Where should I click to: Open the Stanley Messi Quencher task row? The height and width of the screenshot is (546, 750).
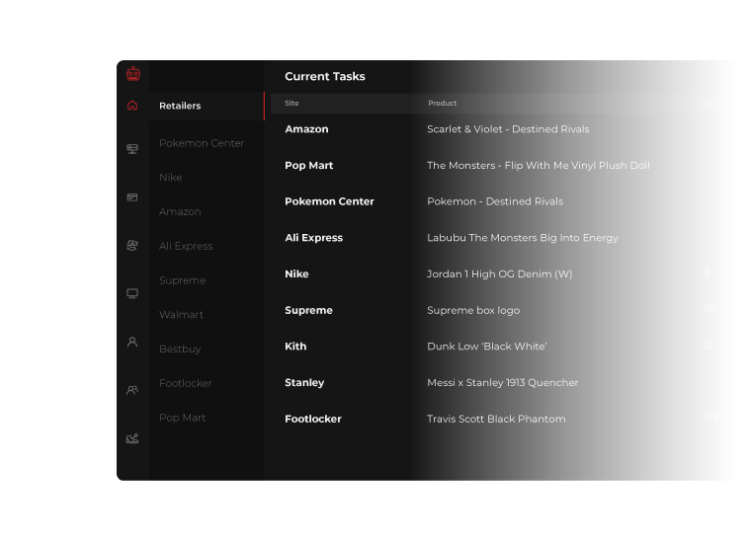(x=497, y=382)
